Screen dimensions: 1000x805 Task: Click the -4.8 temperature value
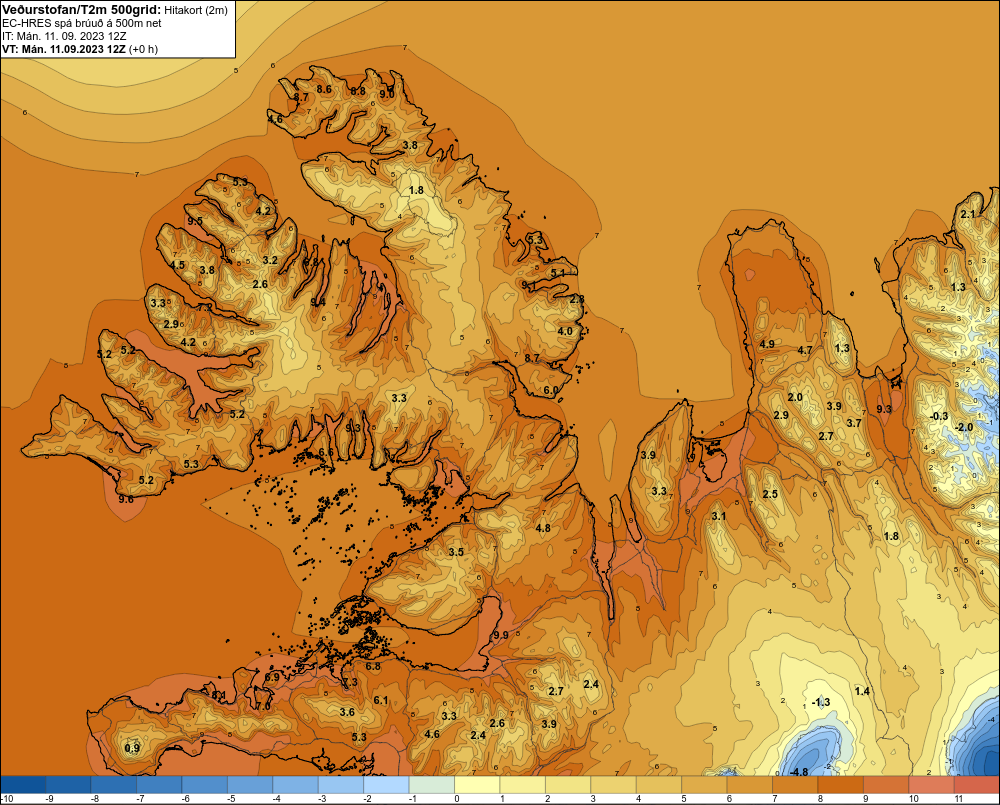(799, 772)
